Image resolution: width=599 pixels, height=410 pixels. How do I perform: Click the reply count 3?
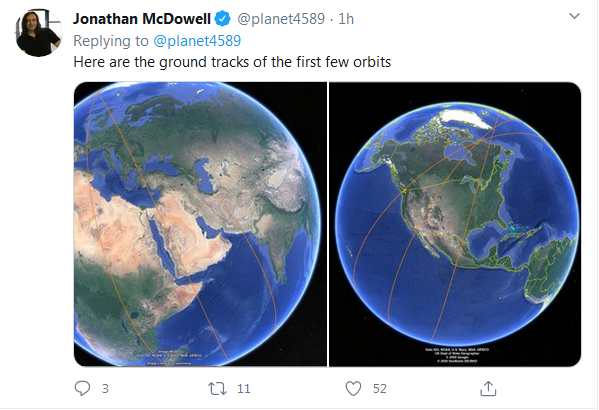105,389
